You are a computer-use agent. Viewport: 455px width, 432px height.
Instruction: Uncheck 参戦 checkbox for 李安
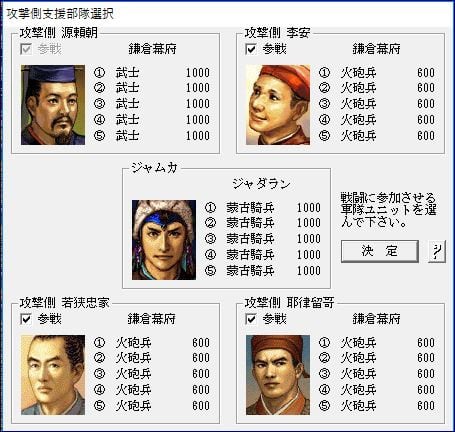pyautogui.click(x=251, y=49)
